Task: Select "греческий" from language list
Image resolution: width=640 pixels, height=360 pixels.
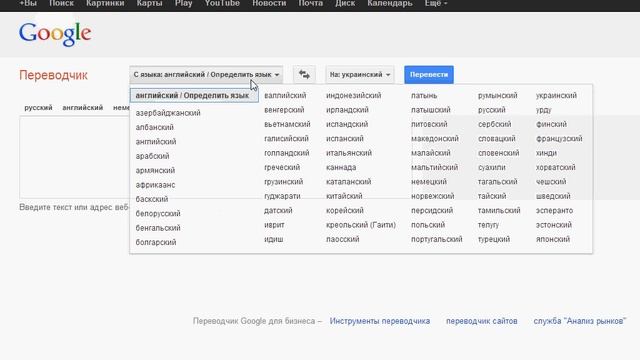Action: (282, 167)
